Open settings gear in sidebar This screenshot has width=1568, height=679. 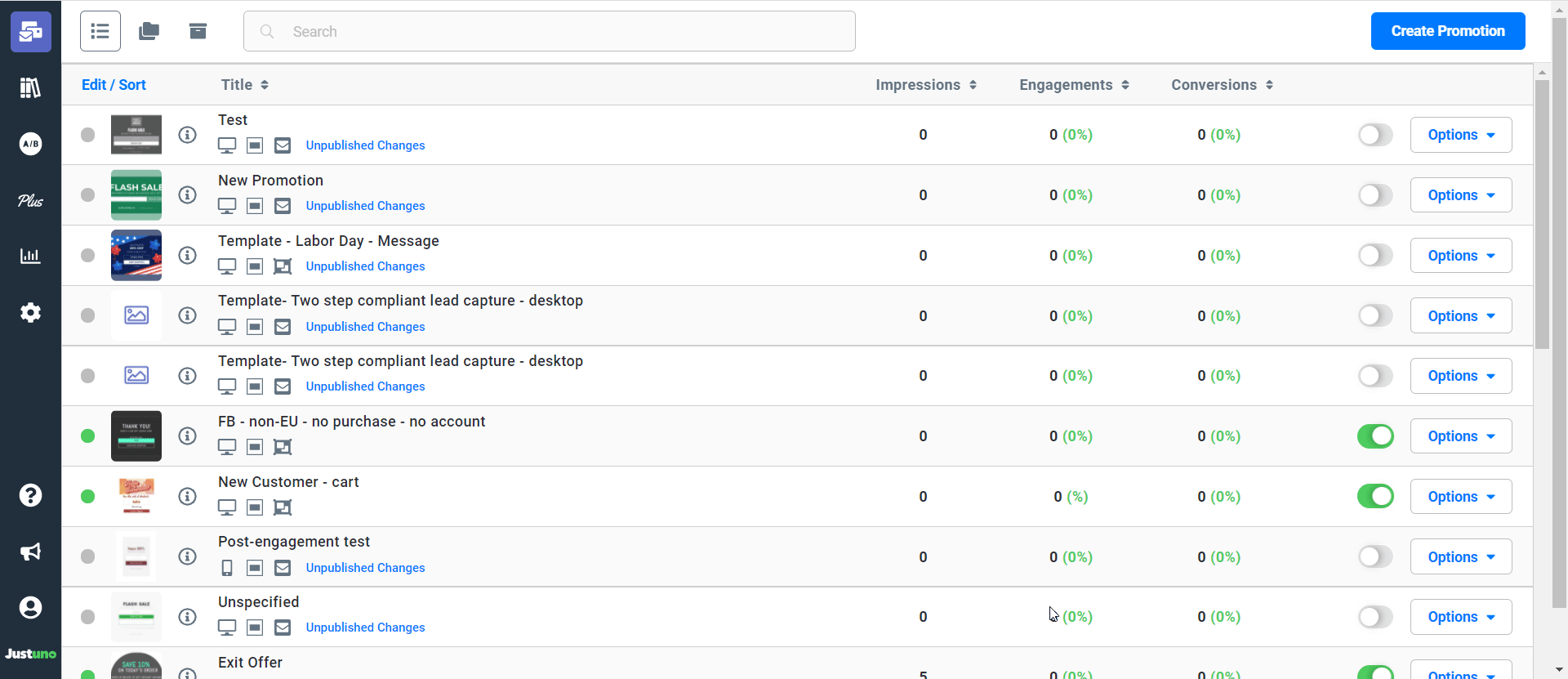pyautogui.click(x=30, y=313)
